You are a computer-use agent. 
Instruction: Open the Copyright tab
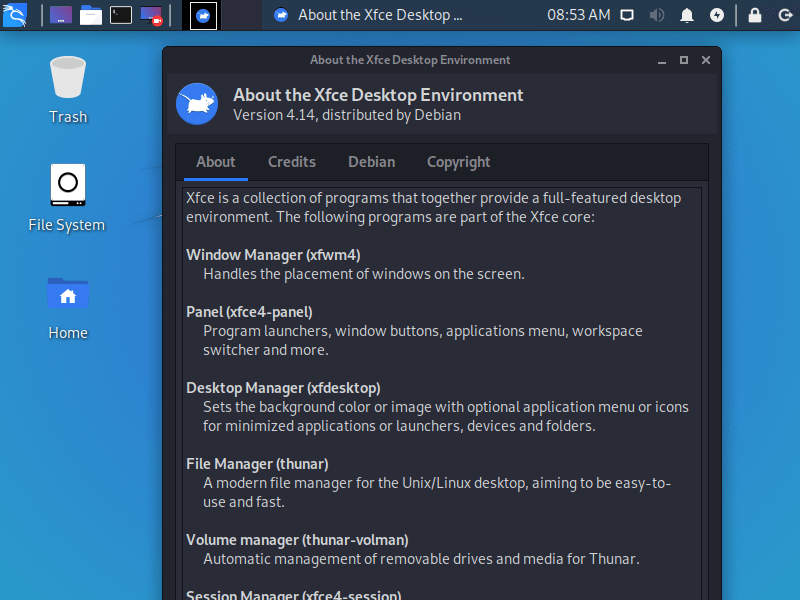pyautogui.click(x=458, y=162)
